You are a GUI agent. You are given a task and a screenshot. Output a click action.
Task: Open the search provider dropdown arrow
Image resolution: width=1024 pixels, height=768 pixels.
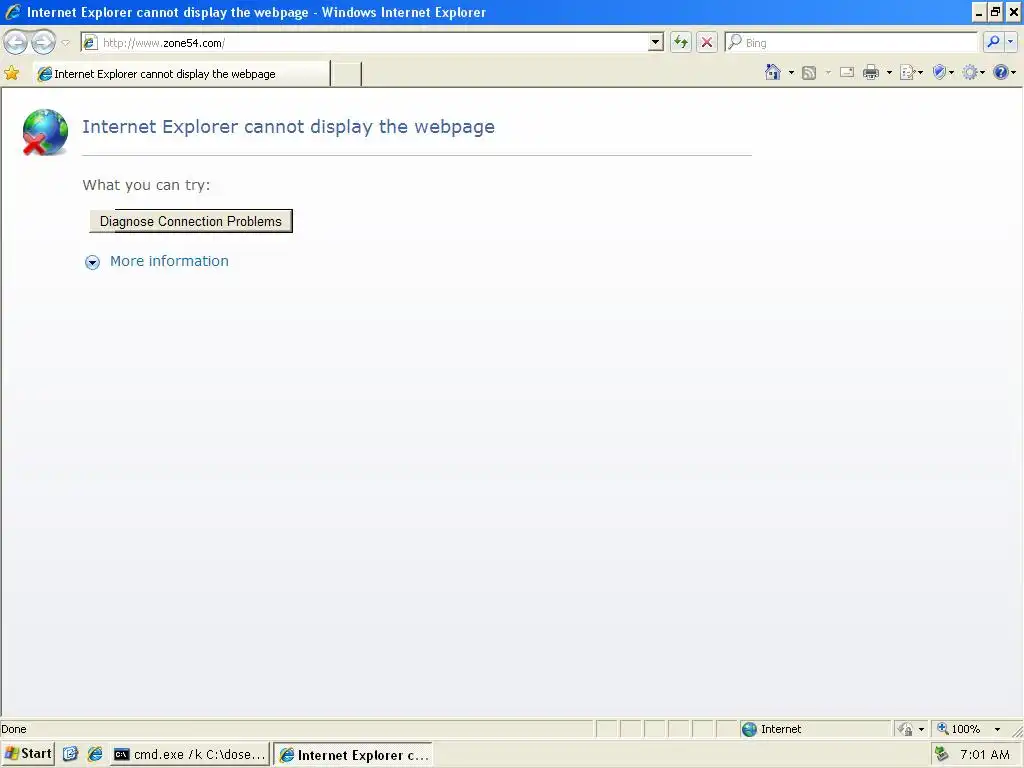coord(1010,42)
